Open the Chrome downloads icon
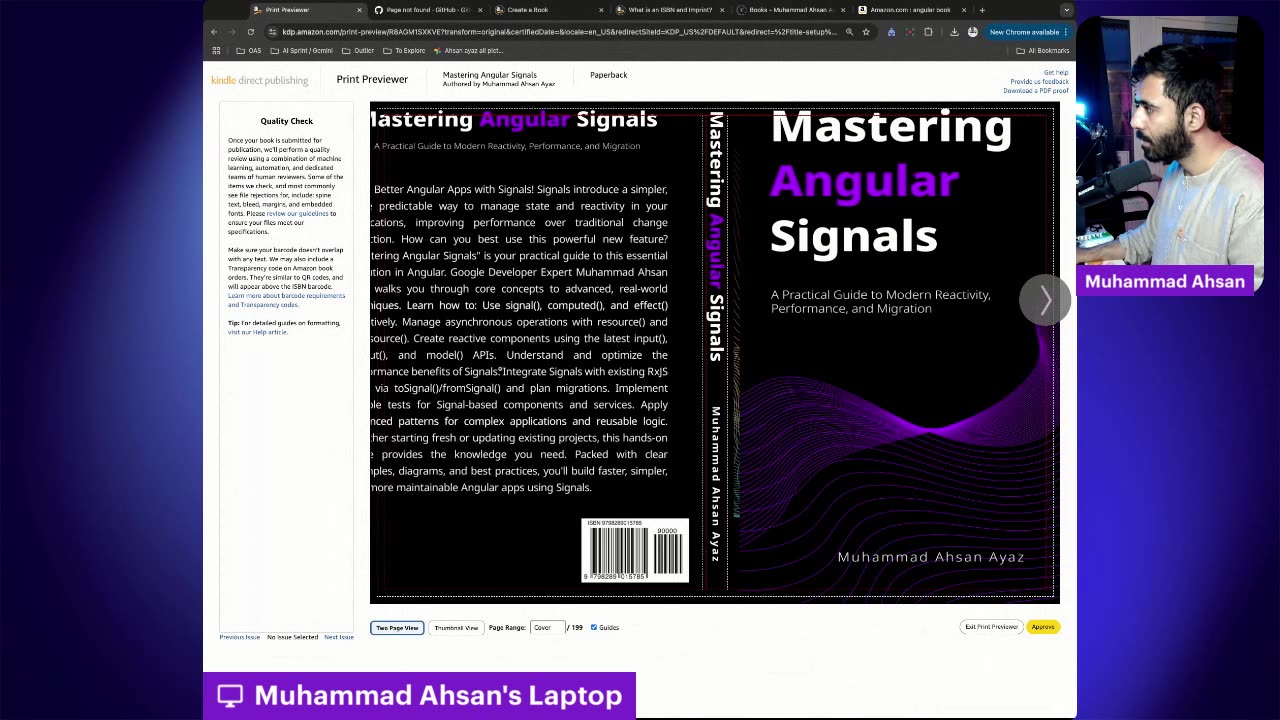 [x=954, y=32]
